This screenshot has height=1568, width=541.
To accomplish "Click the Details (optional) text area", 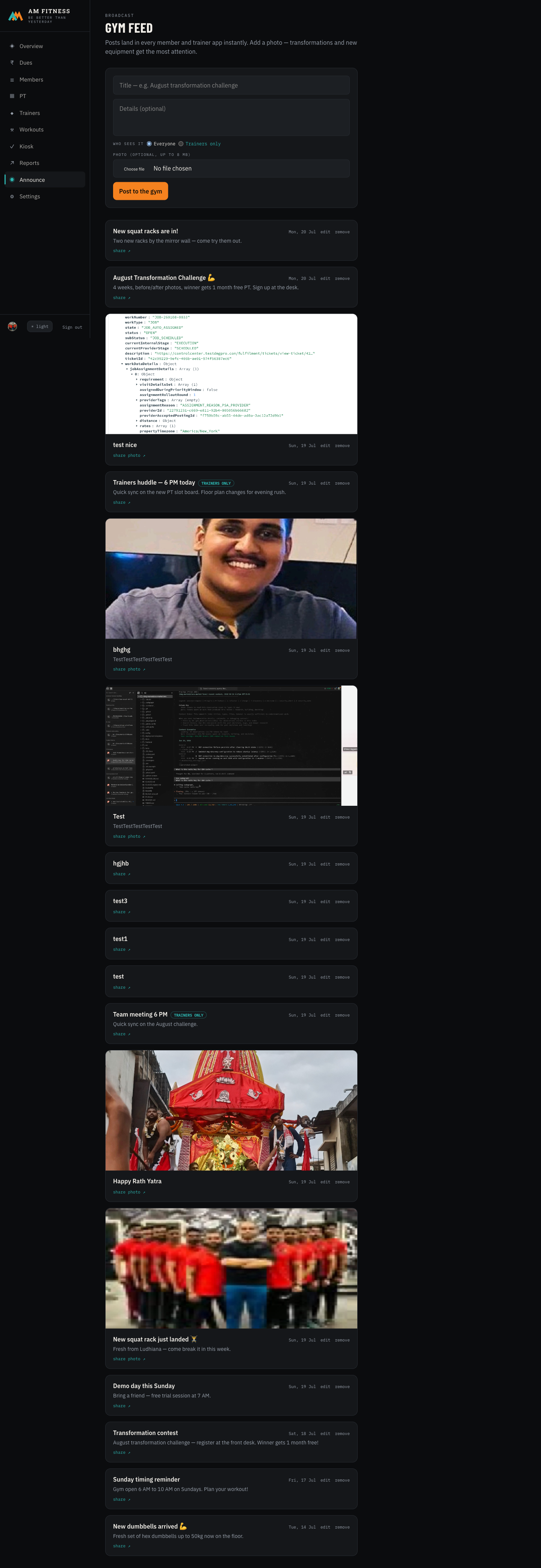I will (x=231, y=117).
